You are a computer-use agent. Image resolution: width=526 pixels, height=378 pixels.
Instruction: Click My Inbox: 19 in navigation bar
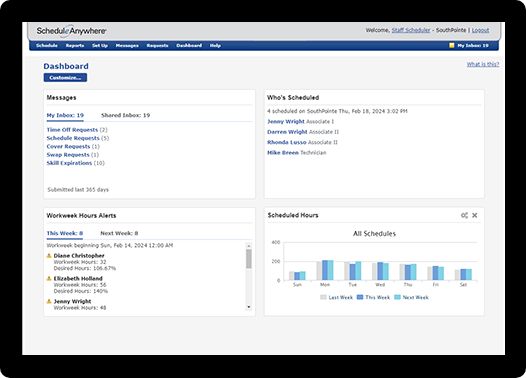click(473, 46)
